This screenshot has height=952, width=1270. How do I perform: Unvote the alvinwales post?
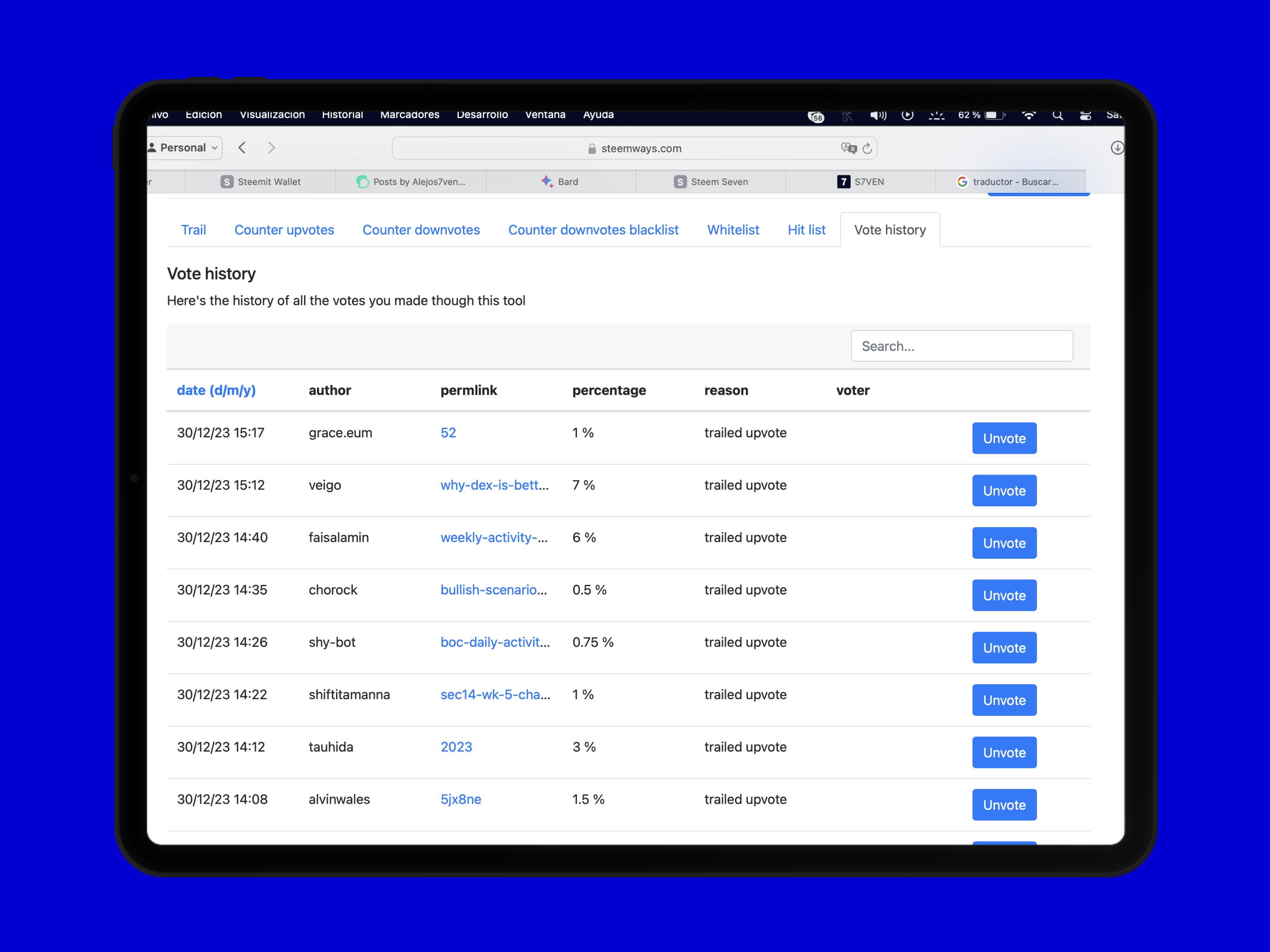tap(1004, 805)
